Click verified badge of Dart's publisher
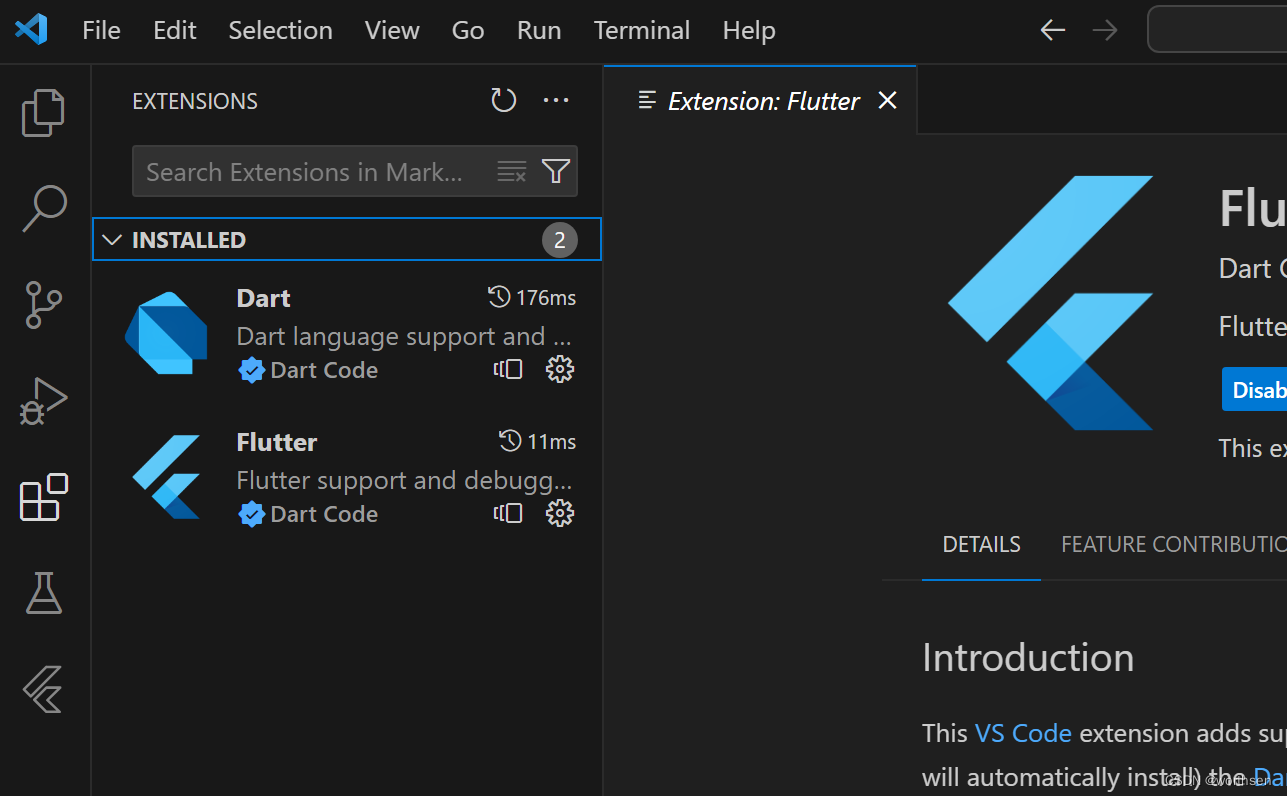The image size is (1287, 796). 251,370
